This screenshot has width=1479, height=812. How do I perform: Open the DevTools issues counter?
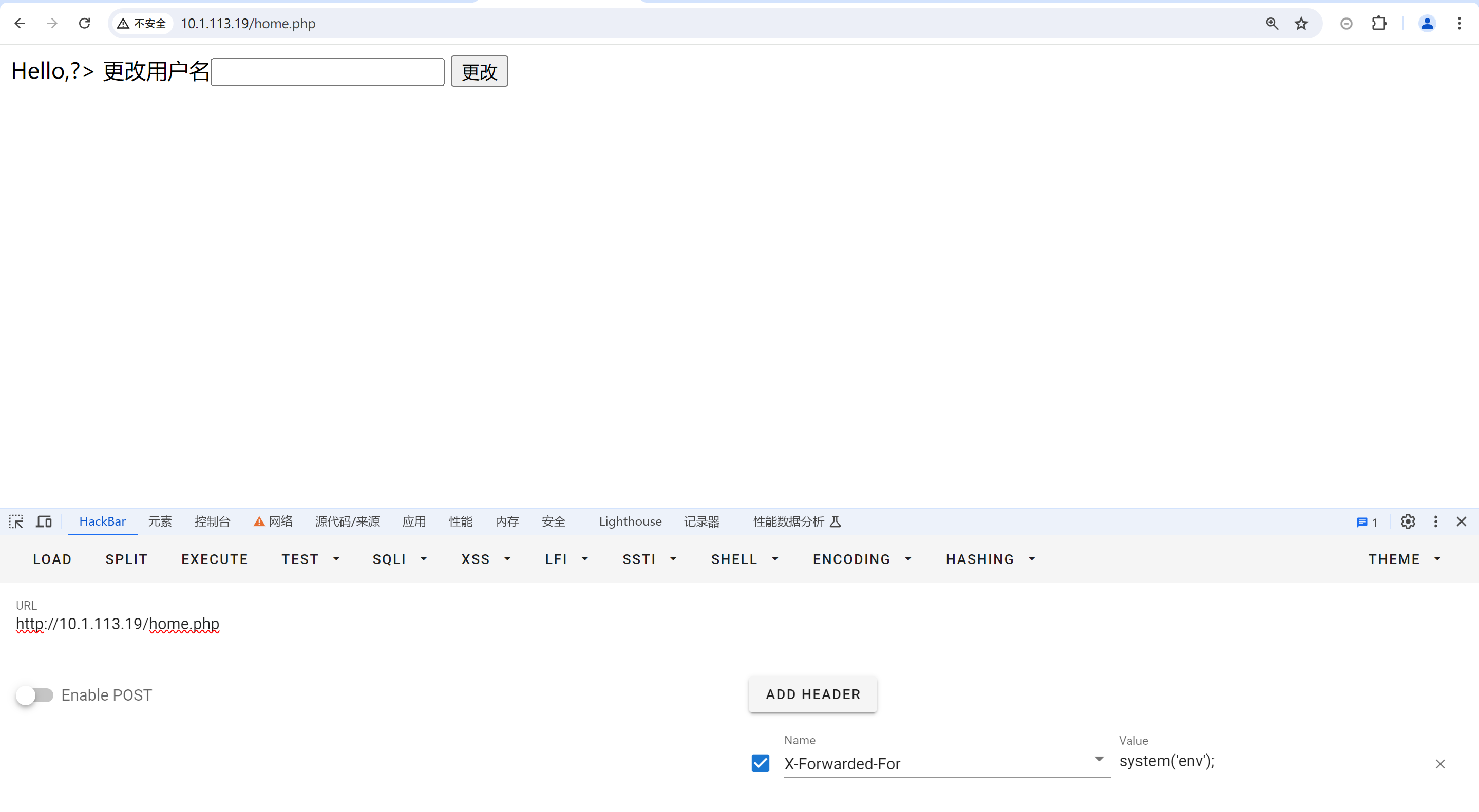point(1367,522)
